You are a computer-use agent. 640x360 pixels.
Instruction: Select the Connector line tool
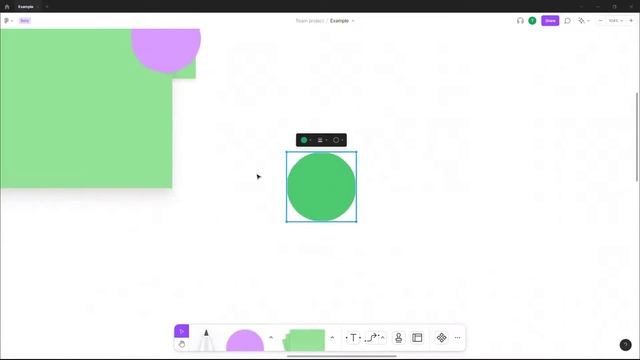click(x=372, y=338)
